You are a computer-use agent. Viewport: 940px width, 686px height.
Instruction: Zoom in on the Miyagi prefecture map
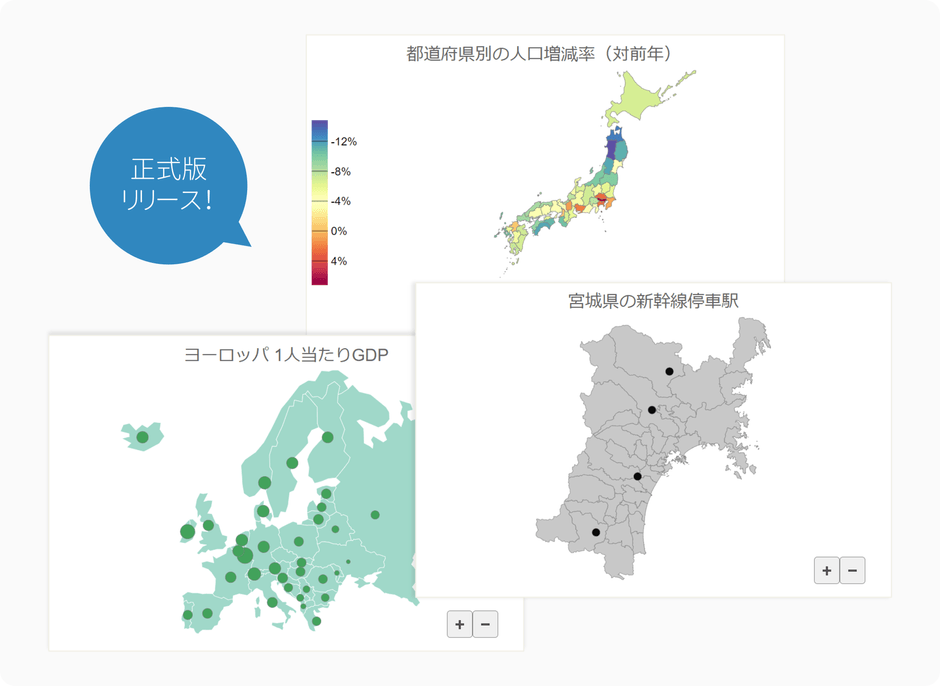click(x=826, y=570)
